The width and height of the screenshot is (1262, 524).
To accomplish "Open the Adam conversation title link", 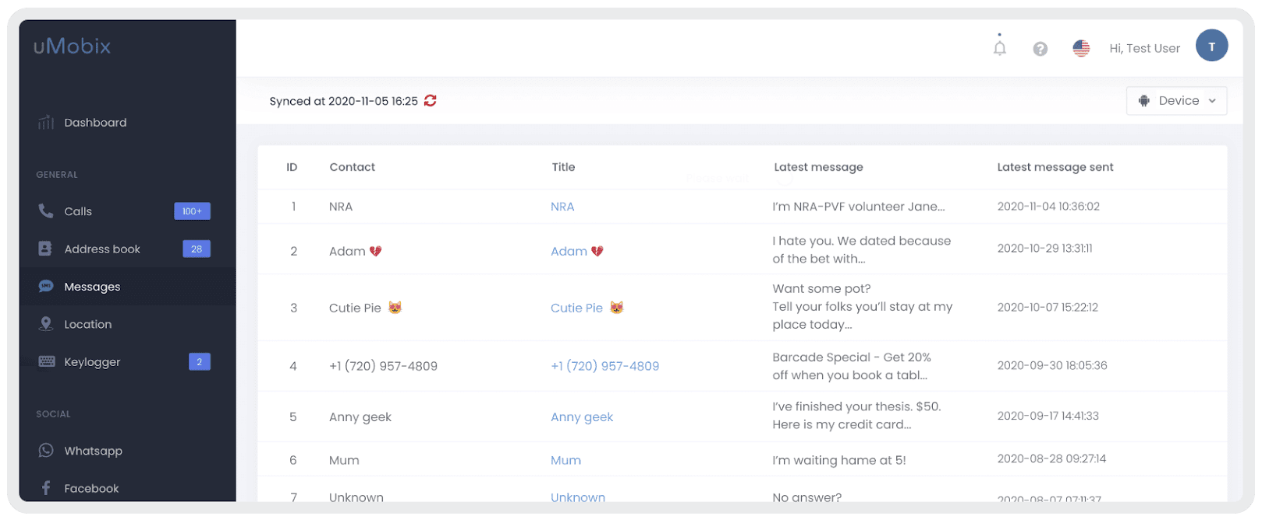I will (x=577, y=251).
